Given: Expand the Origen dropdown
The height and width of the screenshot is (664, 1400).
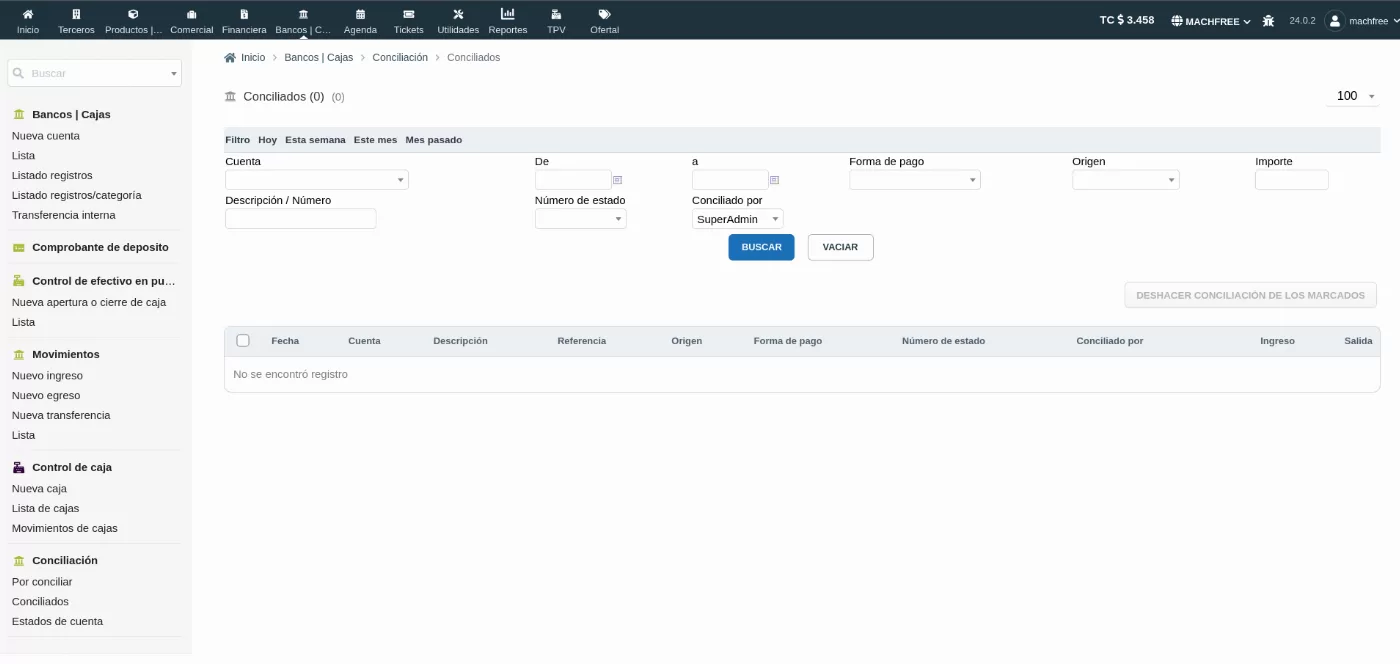Looking at the screenshot, I should click(x=1126, y=180).
